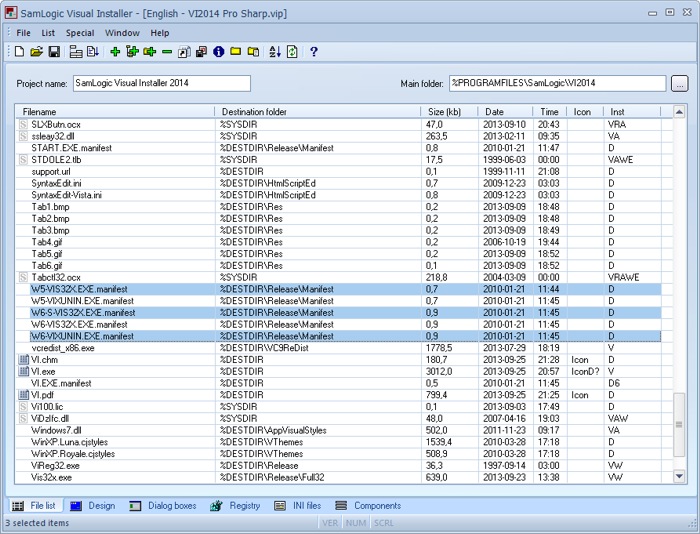The image size is (700, 534).
Task: Add a folder with the folder-plus icon
Action: click(x=150, y=52)
